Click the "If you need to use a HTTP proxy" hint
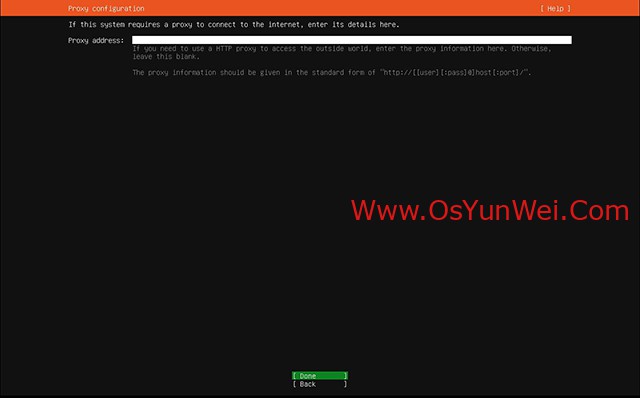640x398 pixels. coord(342,53)
